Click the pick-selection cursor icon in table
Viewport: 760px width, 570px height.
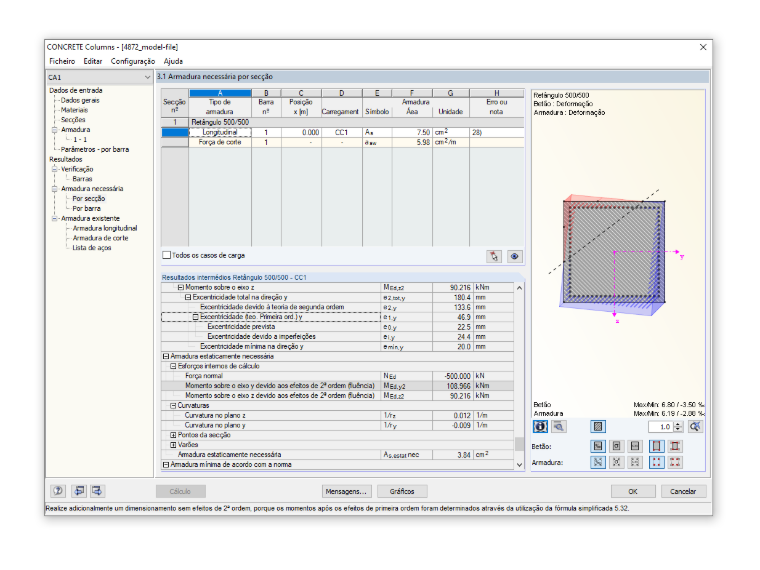[x=494, y=256]
